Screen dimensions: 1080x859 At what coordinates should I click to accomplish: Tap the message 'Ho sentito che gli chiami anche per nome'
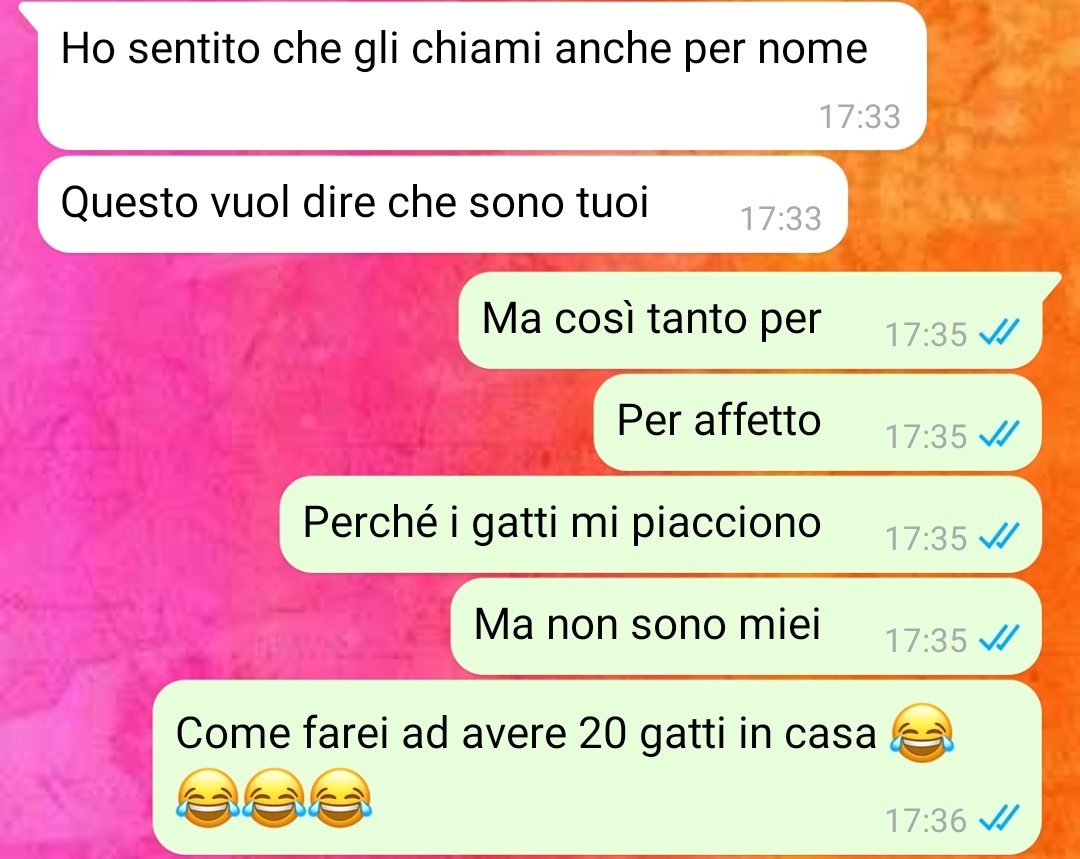click(481, 76)
